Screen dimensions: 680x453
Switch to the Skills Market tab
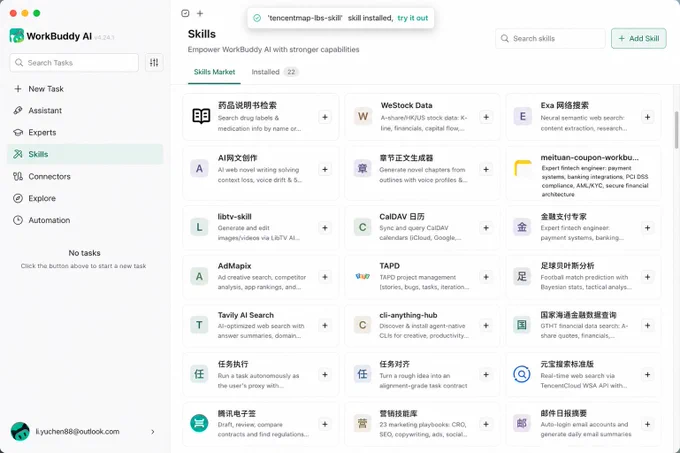point(214,72)
